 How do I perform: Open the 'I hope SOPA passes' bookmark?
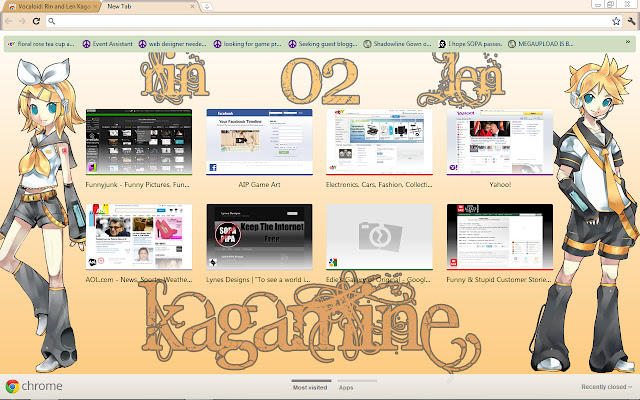pos(470,44)
